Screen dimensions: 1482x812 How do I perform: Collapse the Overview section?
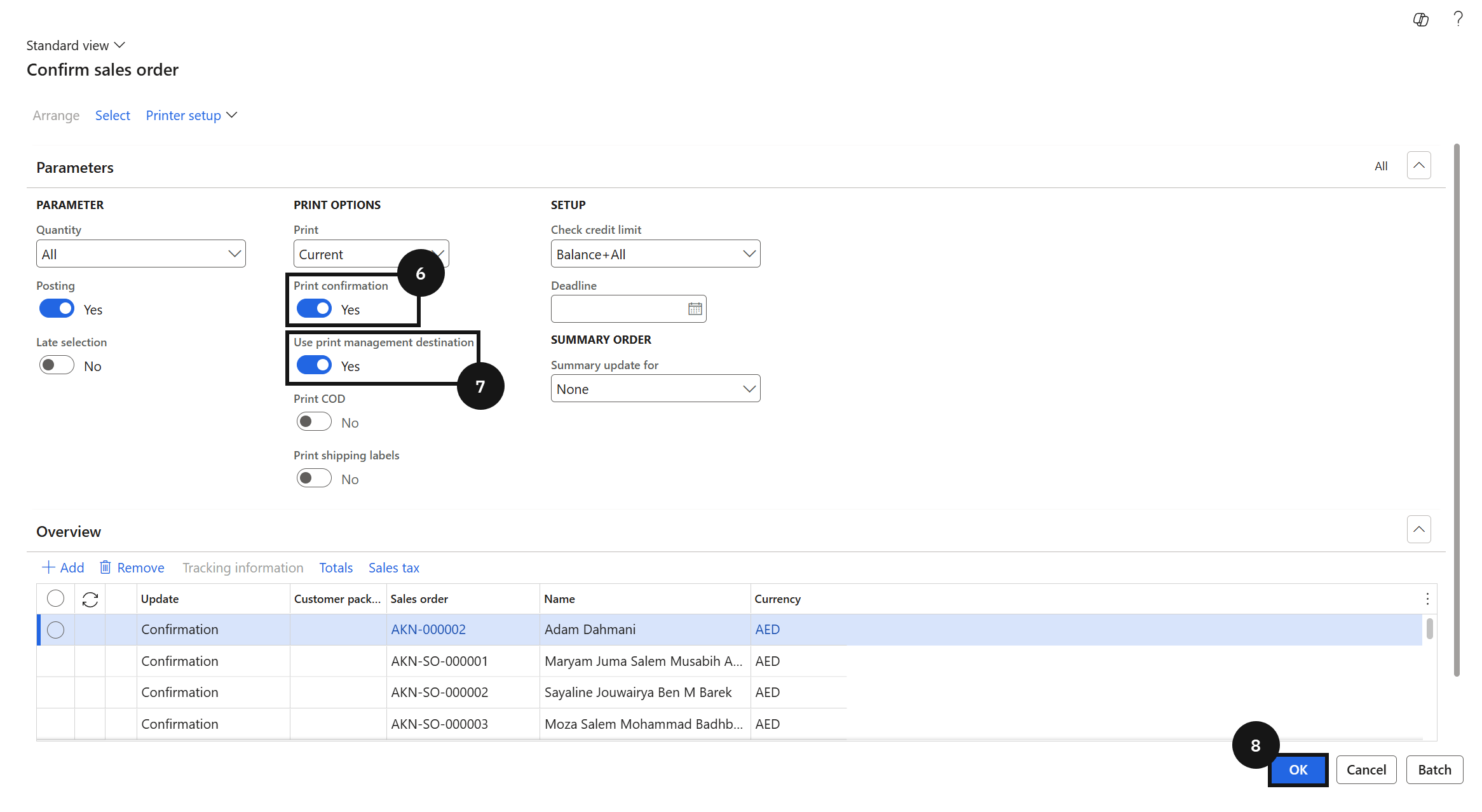click(1418, 529)
